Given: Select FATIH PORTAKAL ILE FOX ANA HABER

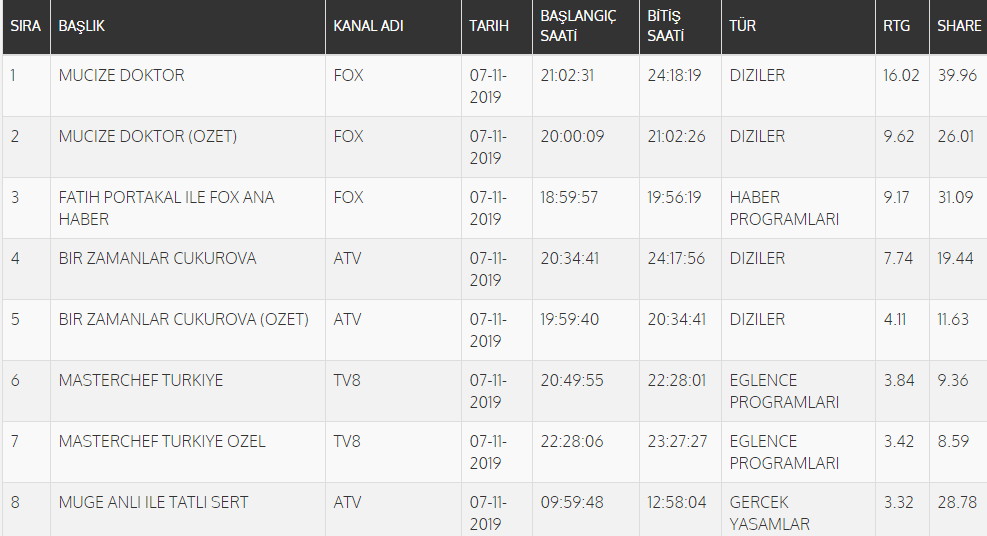Looking at the screenshot, I should (166, 208).
